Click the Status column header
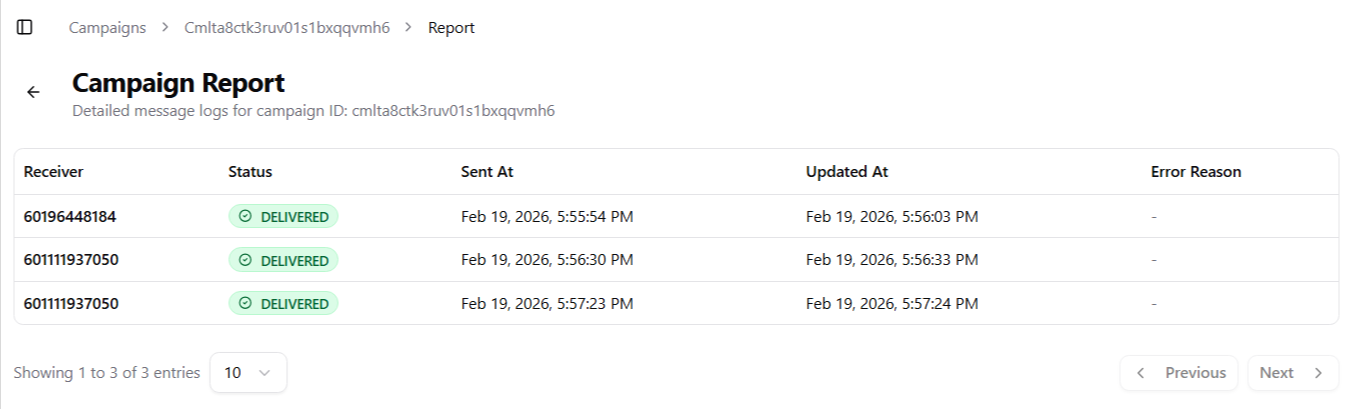Image resolution: width=1350 pixels, height=409 pixels. (x=250, y=172)
